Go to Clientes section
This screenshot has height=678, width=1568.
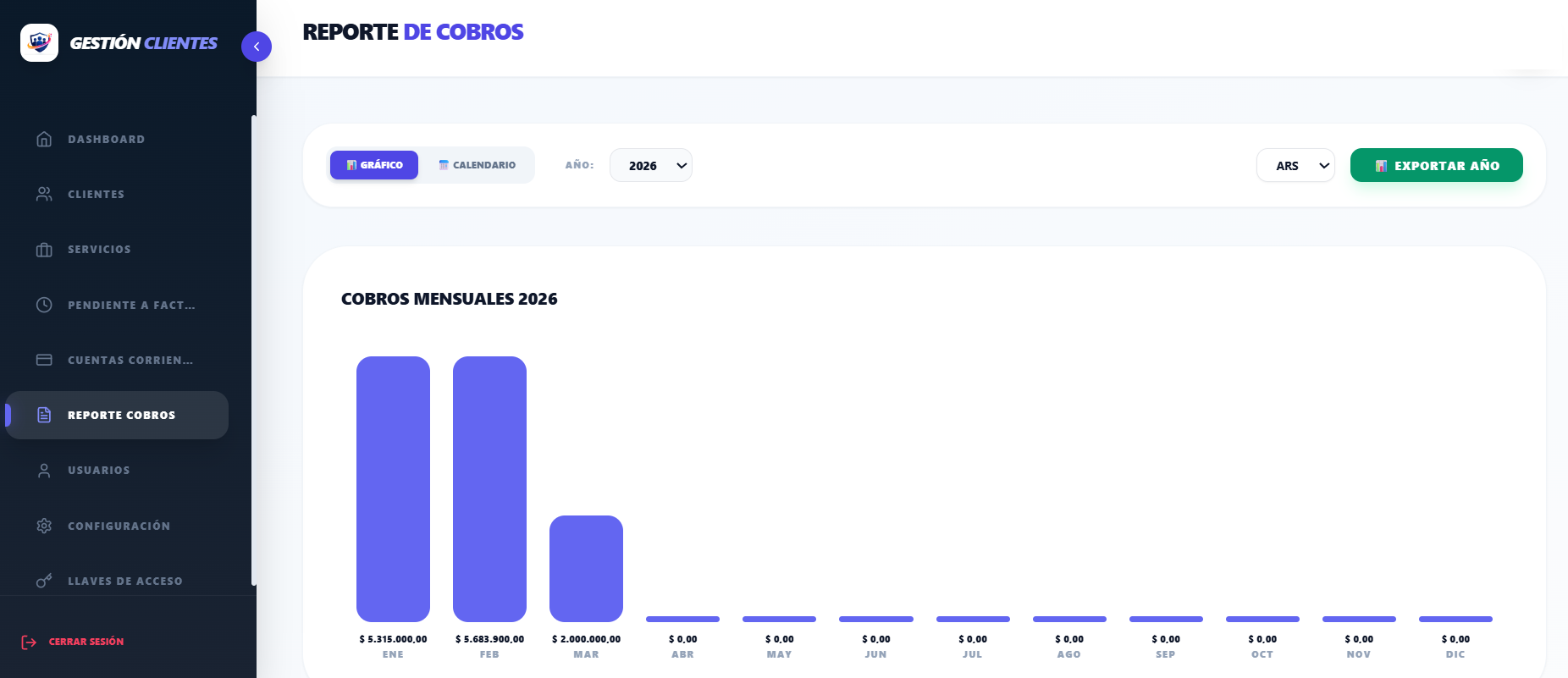[x=117, y=194]
